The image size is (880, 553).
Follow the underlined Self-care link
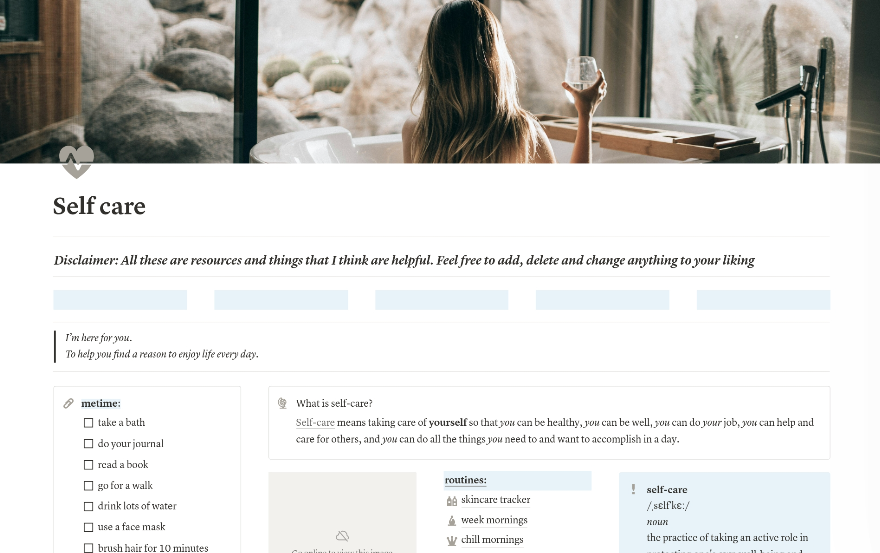pos(315,422)
